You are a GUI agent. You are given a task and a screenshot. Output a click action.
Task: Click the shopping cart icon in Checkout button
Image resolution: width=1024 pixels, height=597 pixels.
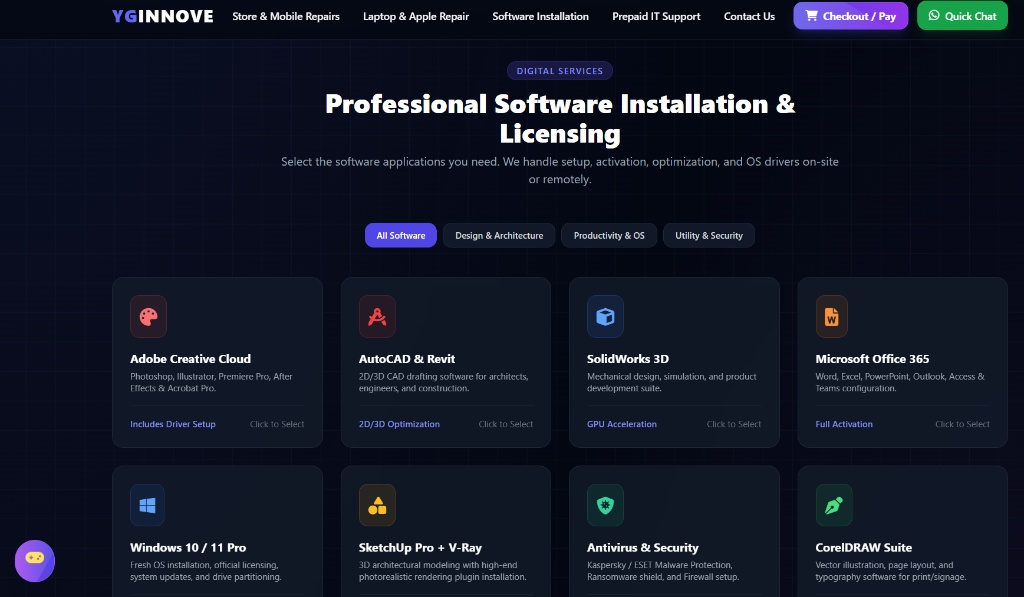[811, 16]
